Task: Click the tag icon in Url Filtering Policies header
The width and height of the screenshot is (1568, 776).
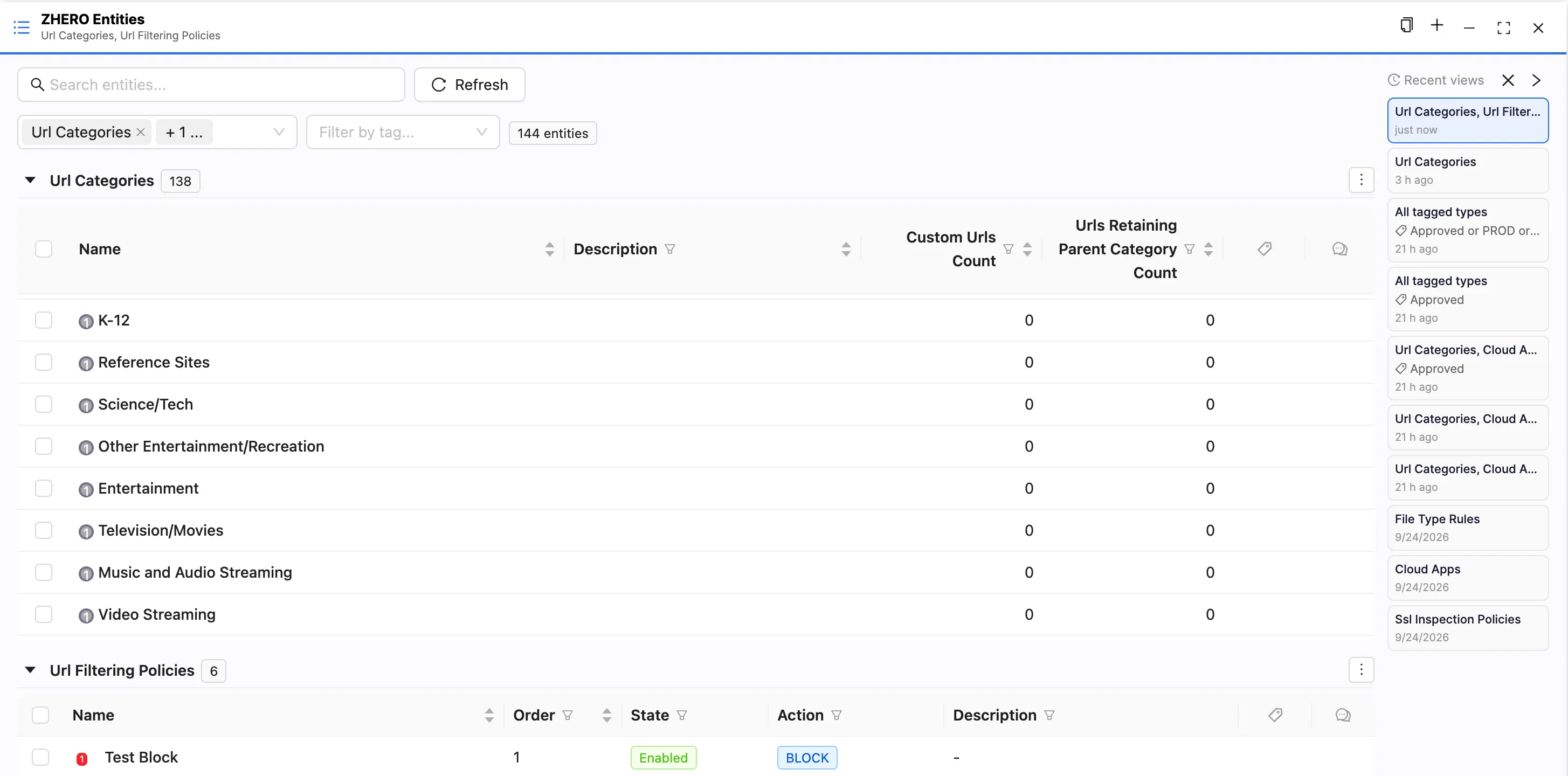Action: pos(1275,715)
